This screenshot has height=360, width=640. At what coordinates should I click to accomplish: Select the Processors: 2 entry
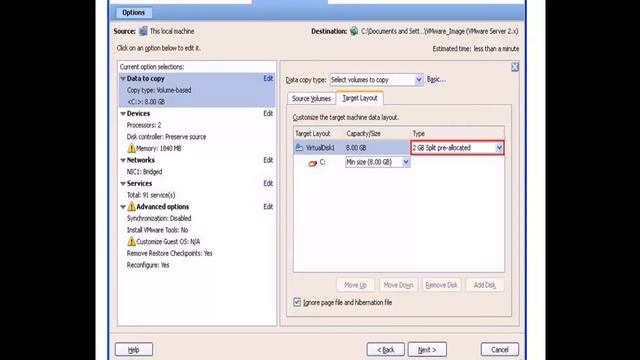coord(144,125)
